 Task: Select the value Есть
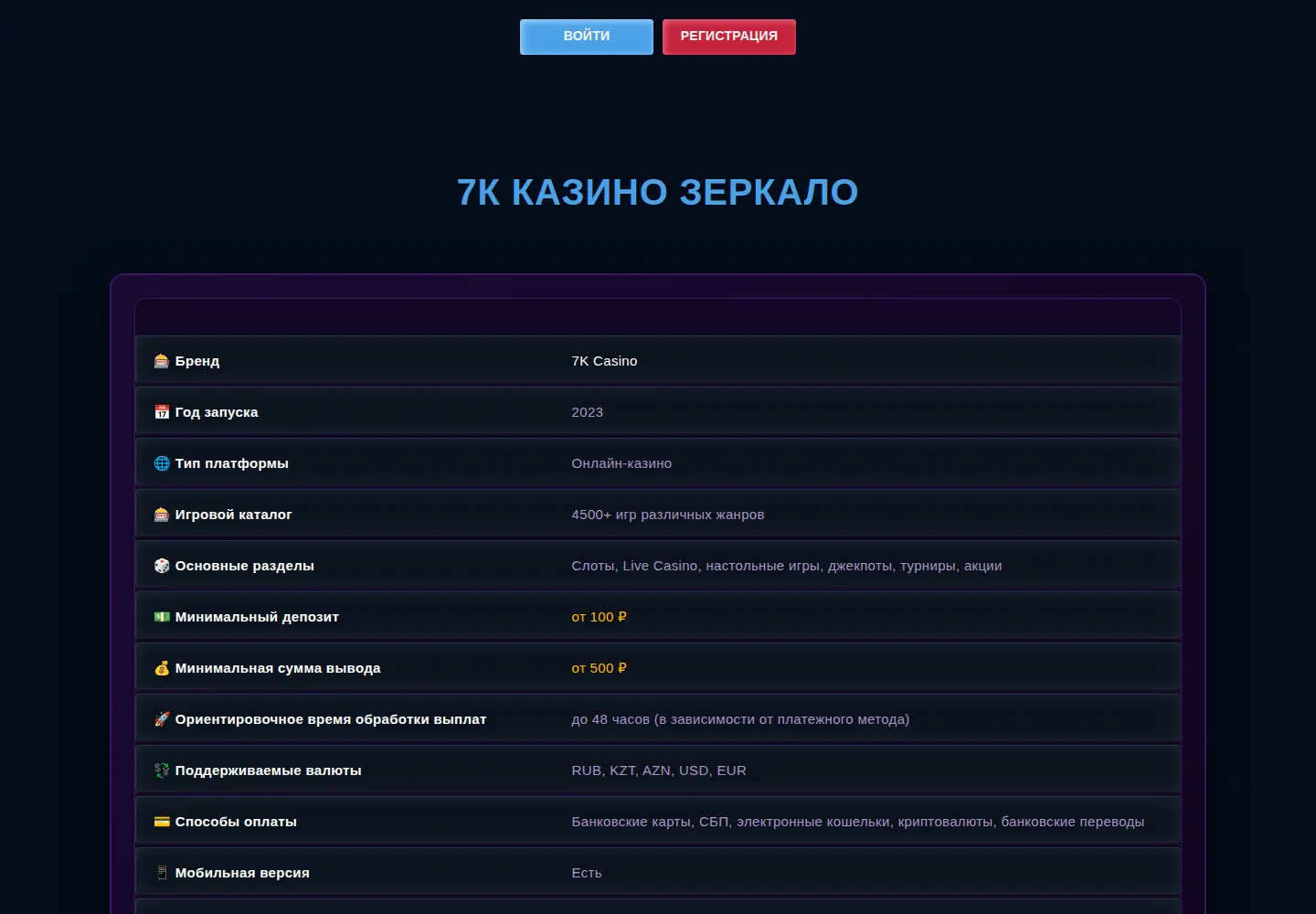pyautogui.click(x=587, y=873)
